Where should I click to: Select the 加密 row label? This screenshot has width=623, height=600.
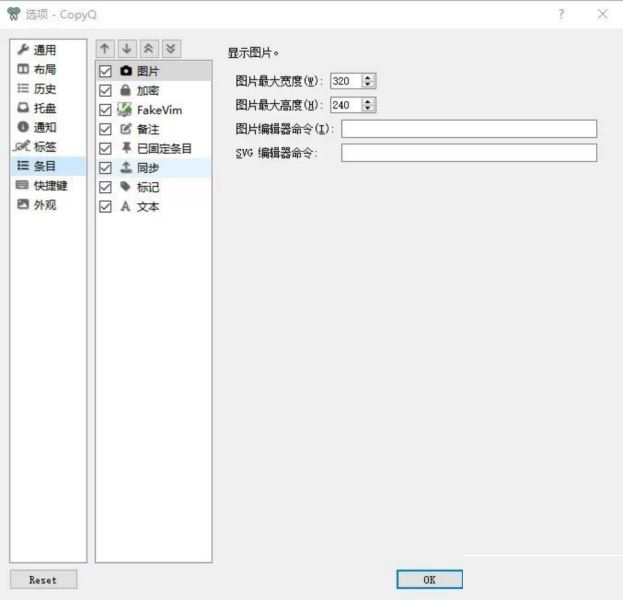click(x=148, y=91)
